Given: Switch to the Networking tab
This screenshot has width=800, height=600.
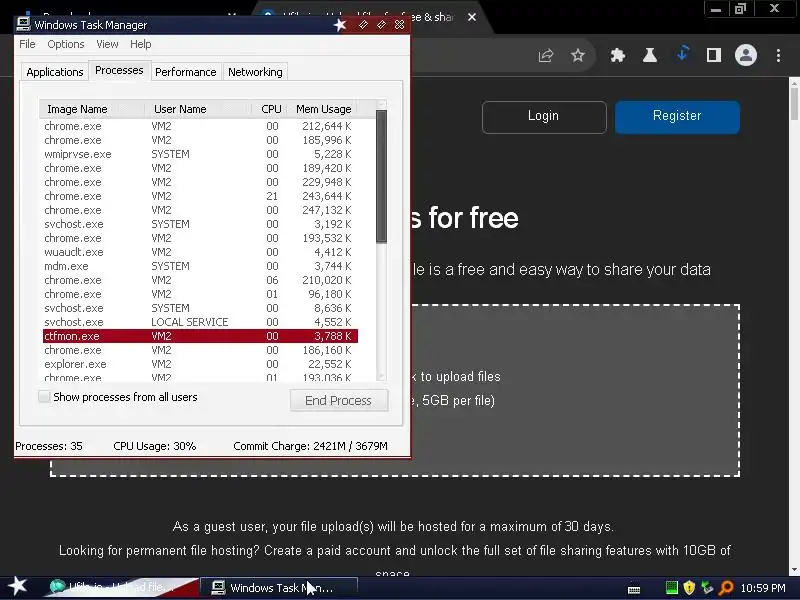Looking at the screenshot, I should (x=255, y=72).
